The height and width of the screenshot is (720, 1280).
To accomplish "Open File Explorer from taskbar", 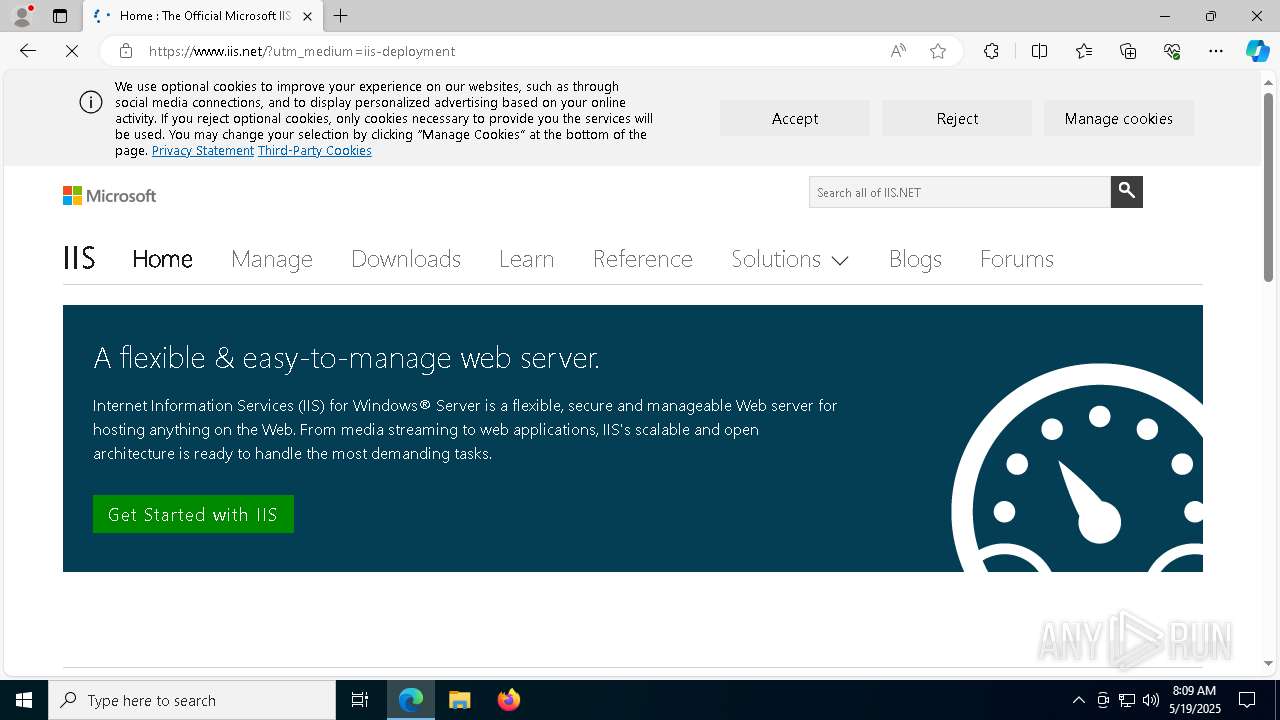I will 459,700.
